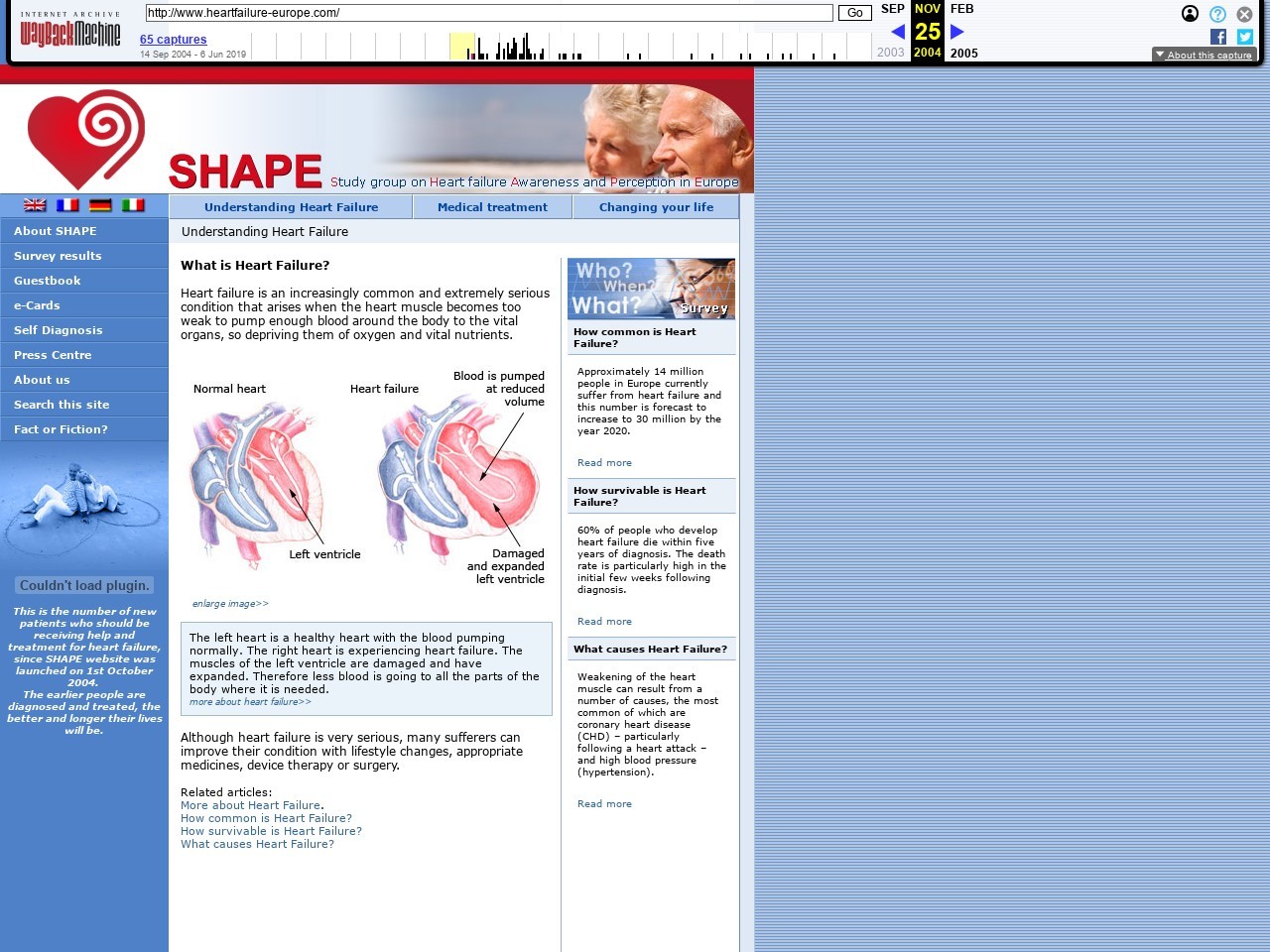1270x952 pixels.
Task: Open the Who When What Survey banner
Action: 651,289
